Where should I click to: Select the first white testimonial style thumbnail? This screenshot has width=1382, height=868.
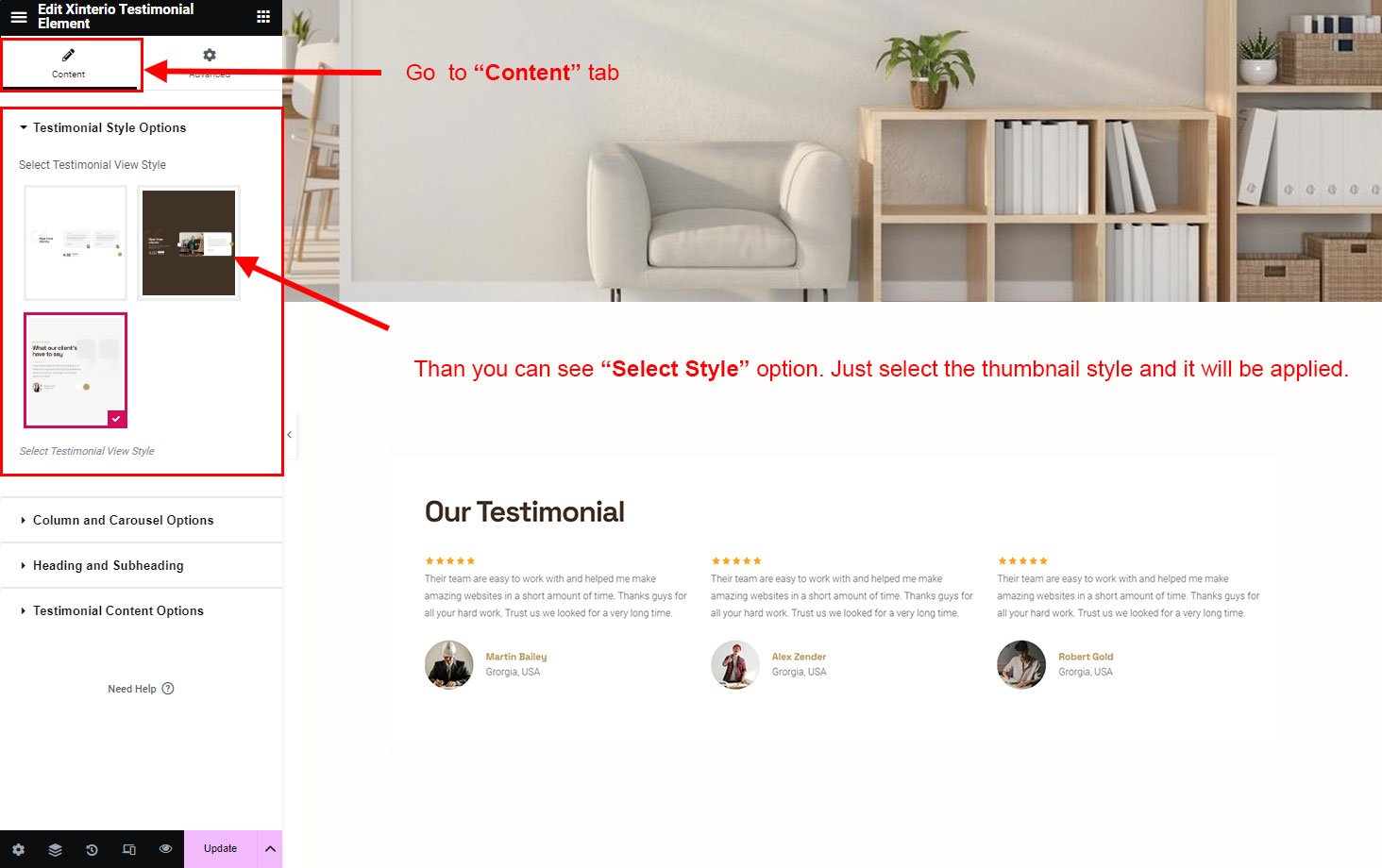pos(76,242)
